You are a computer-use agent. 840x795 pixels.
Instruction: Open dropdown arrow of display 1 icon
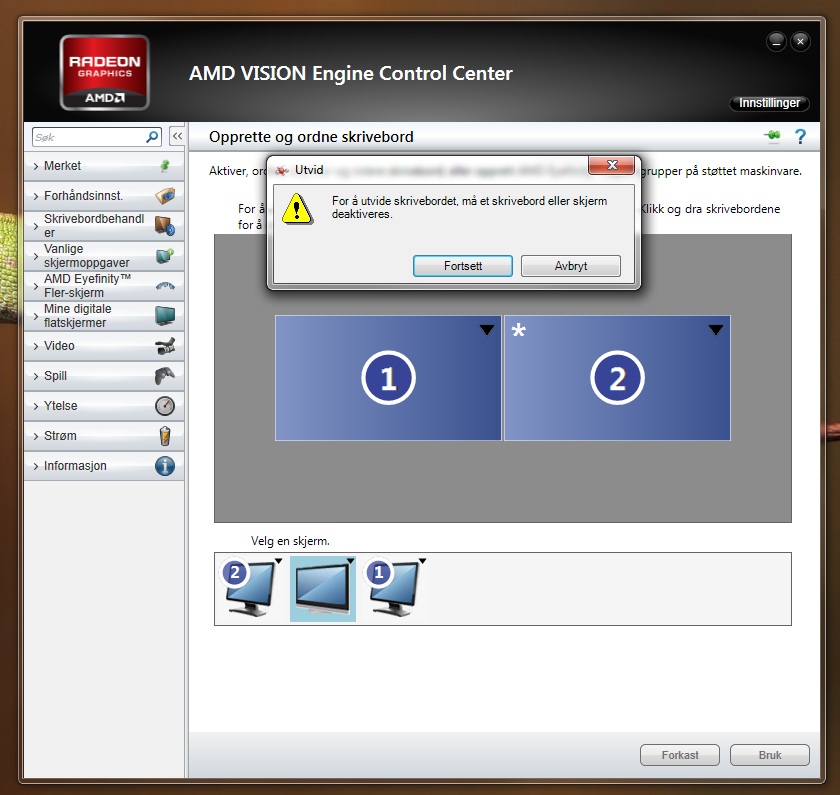click(422, 561)
